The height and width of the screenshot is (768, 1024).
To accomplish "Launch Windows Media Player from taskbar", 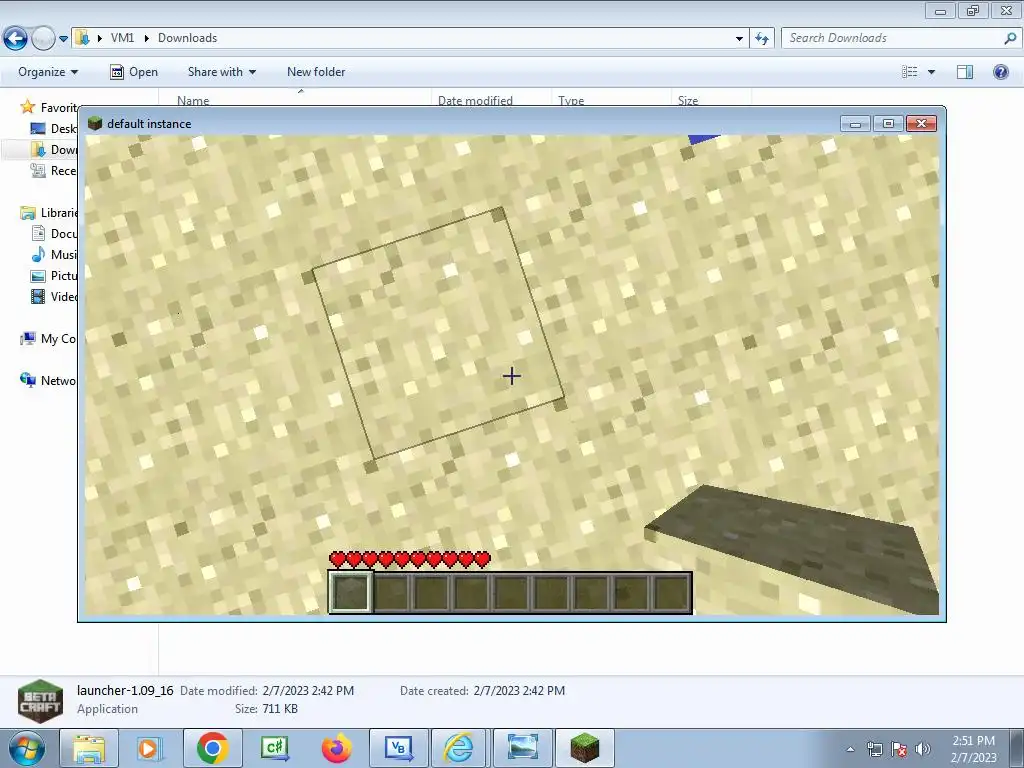I will point(149,748).
